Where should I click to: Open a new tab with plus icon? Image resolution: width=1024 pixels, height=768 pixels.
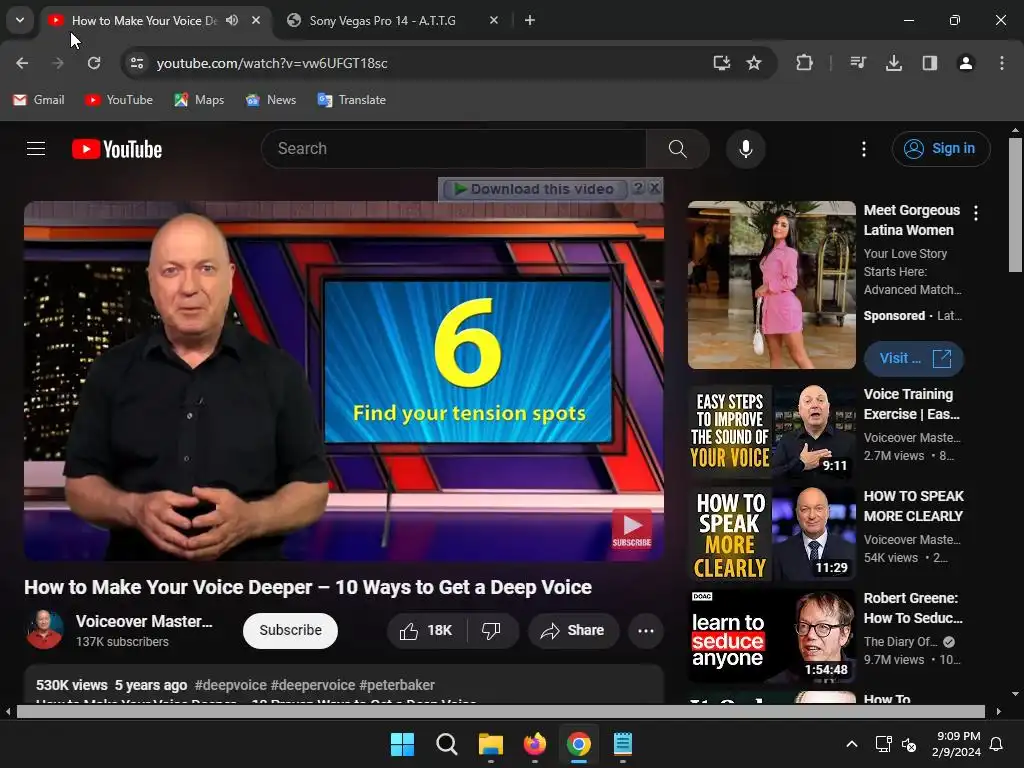pos(530,20)
